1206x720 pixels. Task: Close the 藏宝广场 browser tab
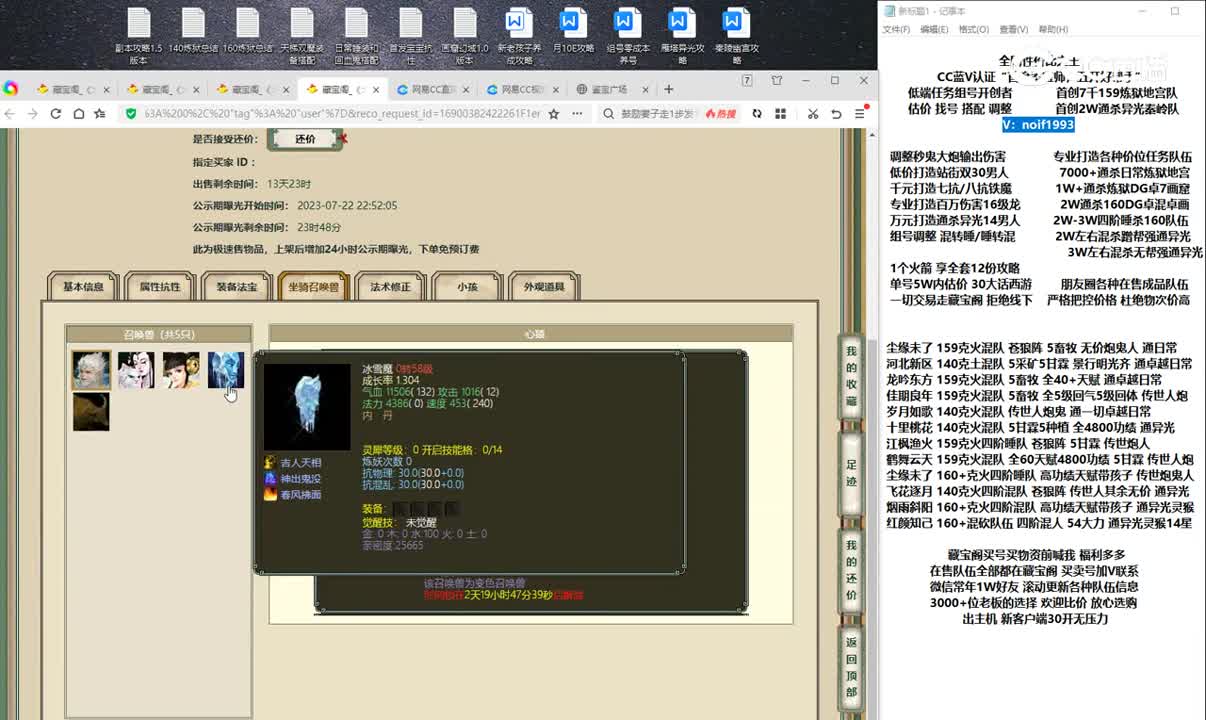[645, 89]
